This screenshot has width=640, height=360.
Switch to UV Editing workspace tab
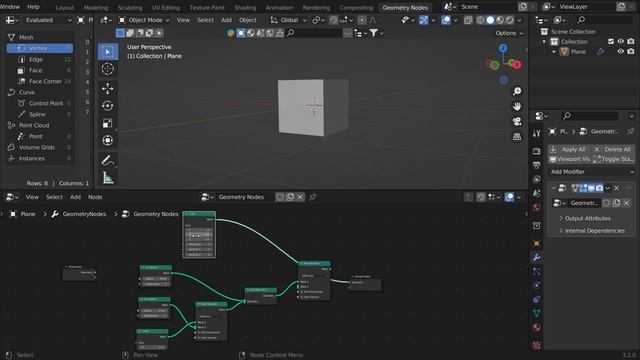pyautogui.click(x=165, y=7)
